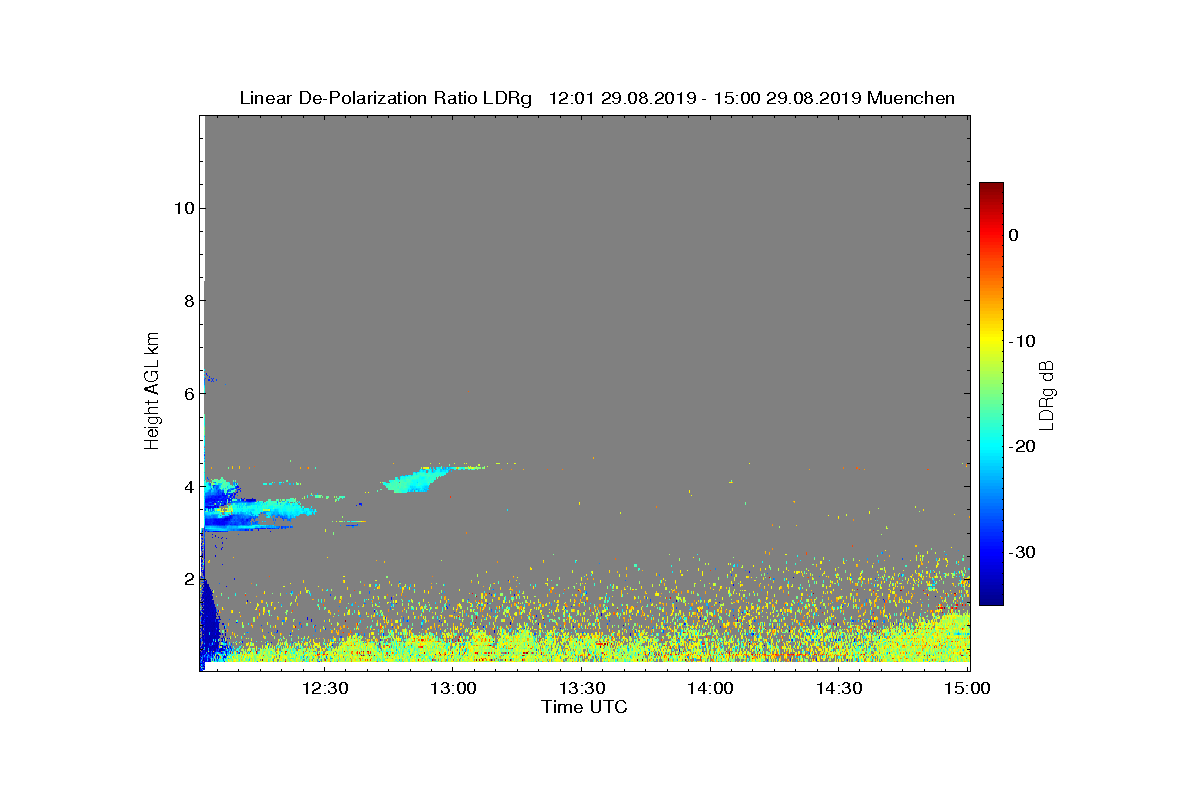
Task: Click the dark blue bottom of the colorbar
Action: pyautogui.click(x=991, y=595)
